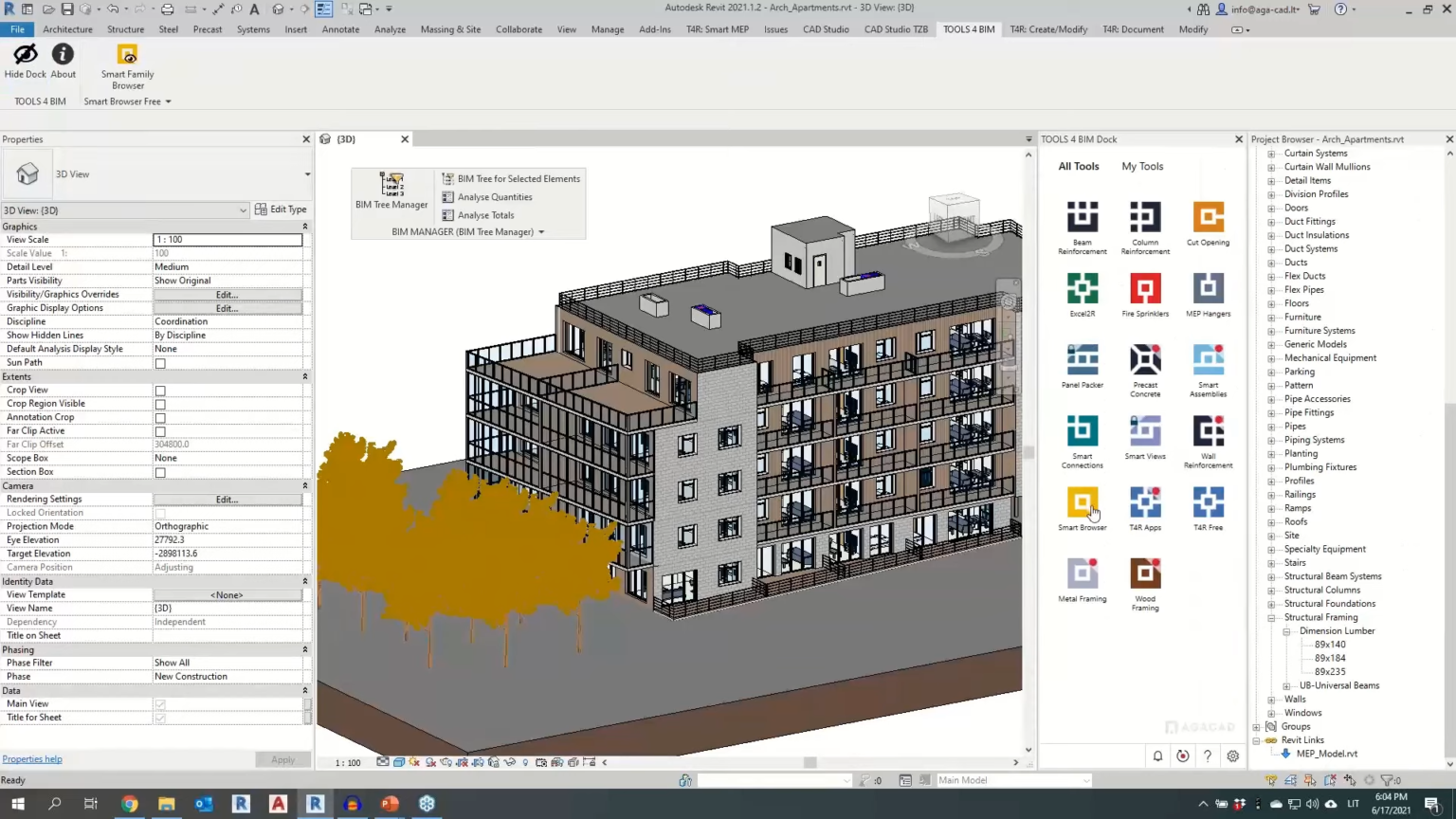
Task: Toggle the Section Box checkbox
Action: pyautogui.click(x=160, y=472)
